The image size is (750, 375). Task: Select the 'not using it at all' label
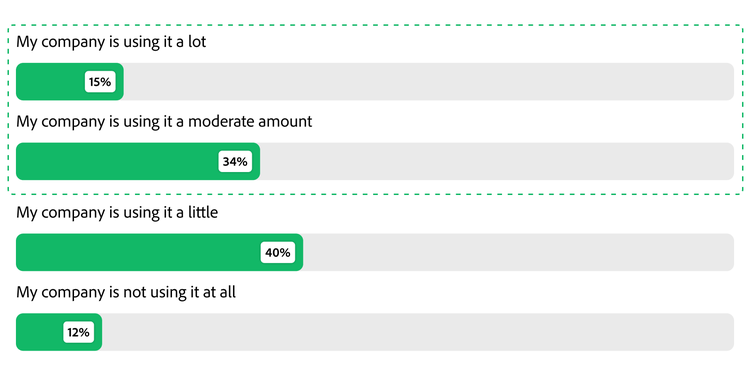(126, 292)
